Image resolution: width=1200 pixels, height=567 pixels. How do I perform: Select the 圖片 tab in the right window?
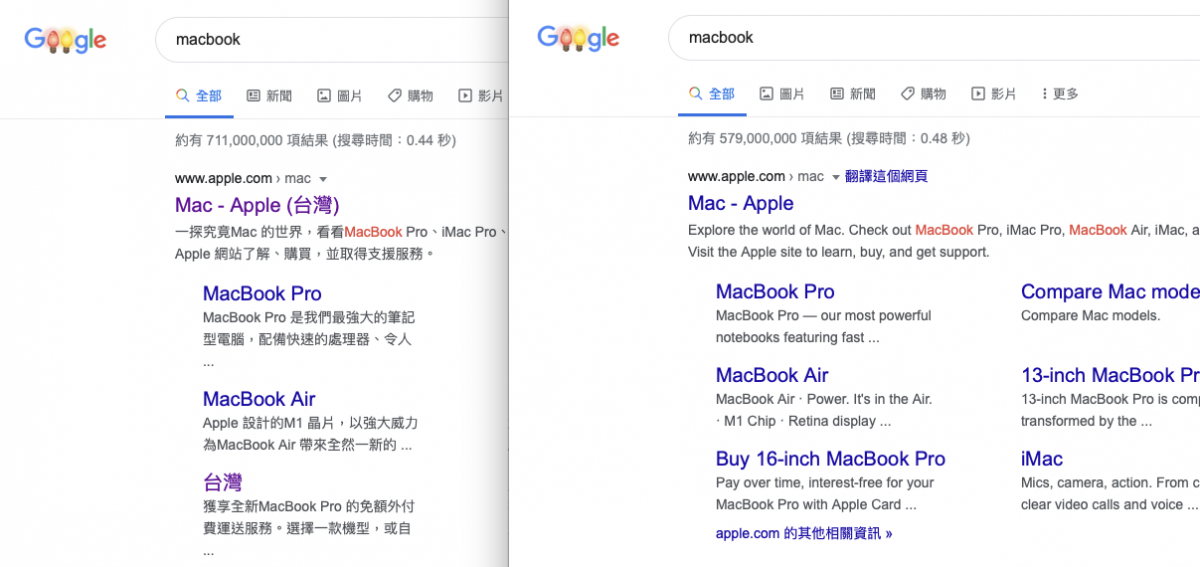782,94
